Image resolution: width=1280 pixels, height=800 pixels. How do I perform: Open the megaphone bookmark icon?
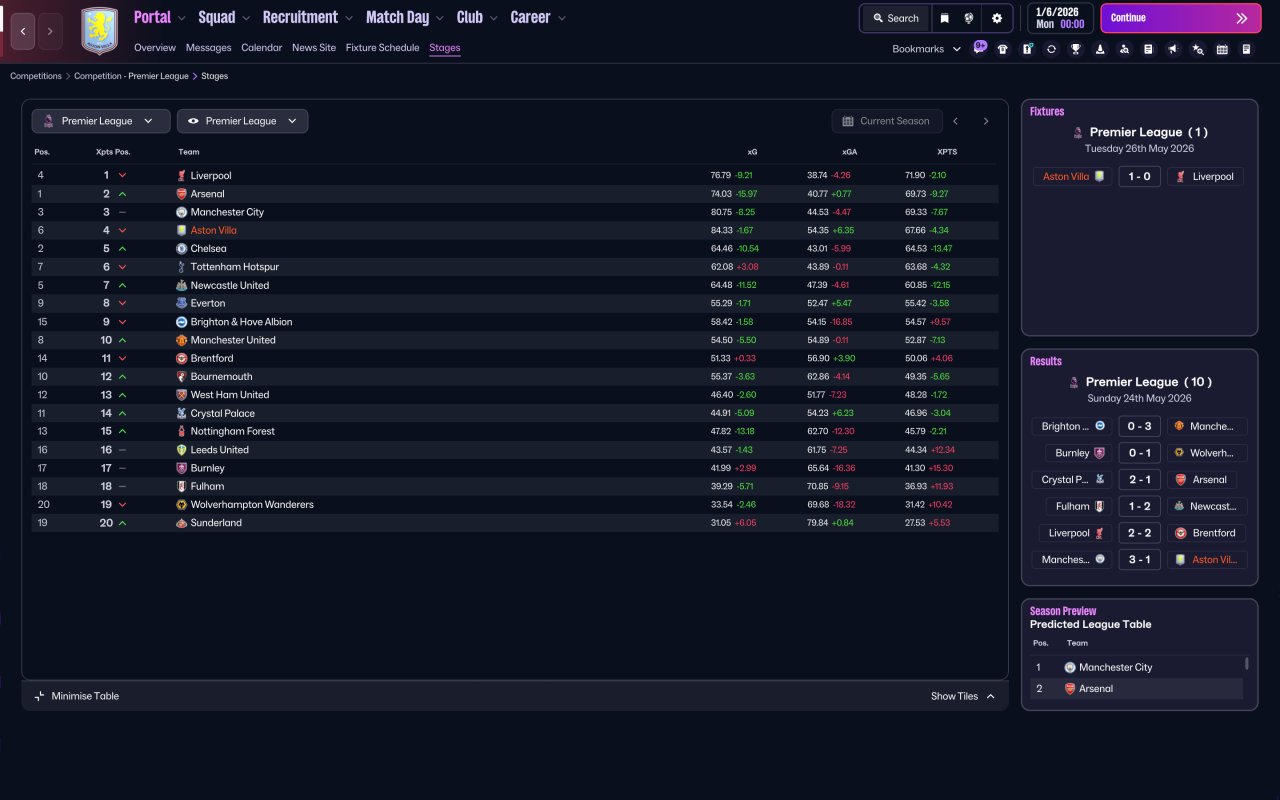coord(1173,49)
